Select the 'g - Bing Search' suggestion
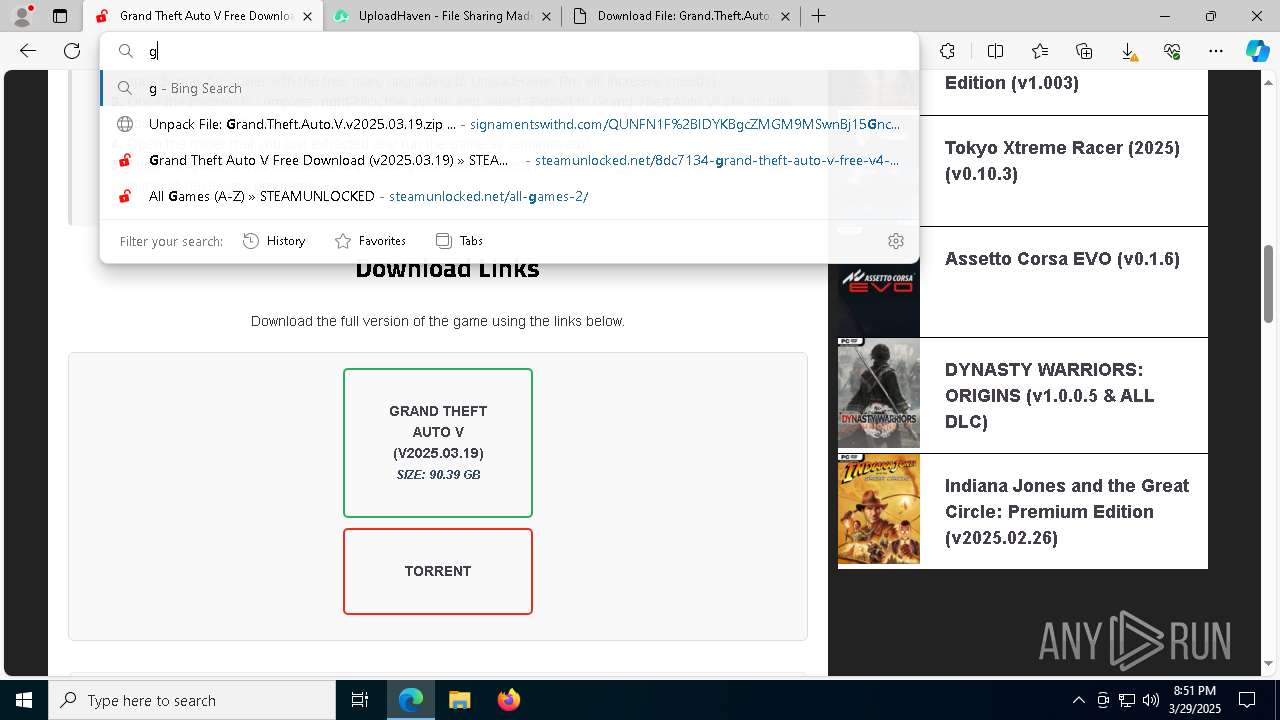 [x=509, y=88]
